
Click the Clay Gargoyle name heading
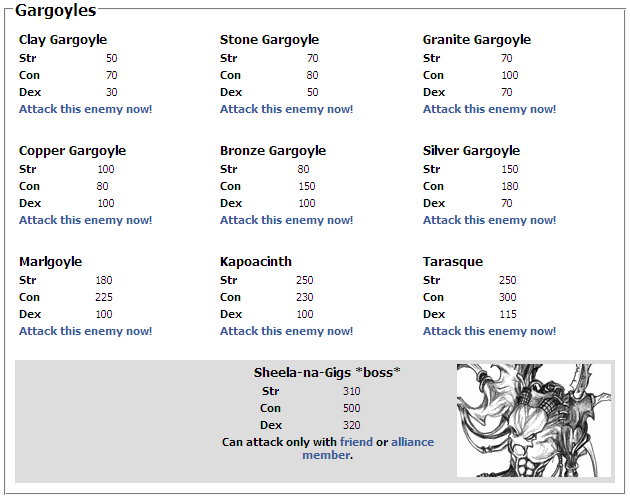point(63,40)
